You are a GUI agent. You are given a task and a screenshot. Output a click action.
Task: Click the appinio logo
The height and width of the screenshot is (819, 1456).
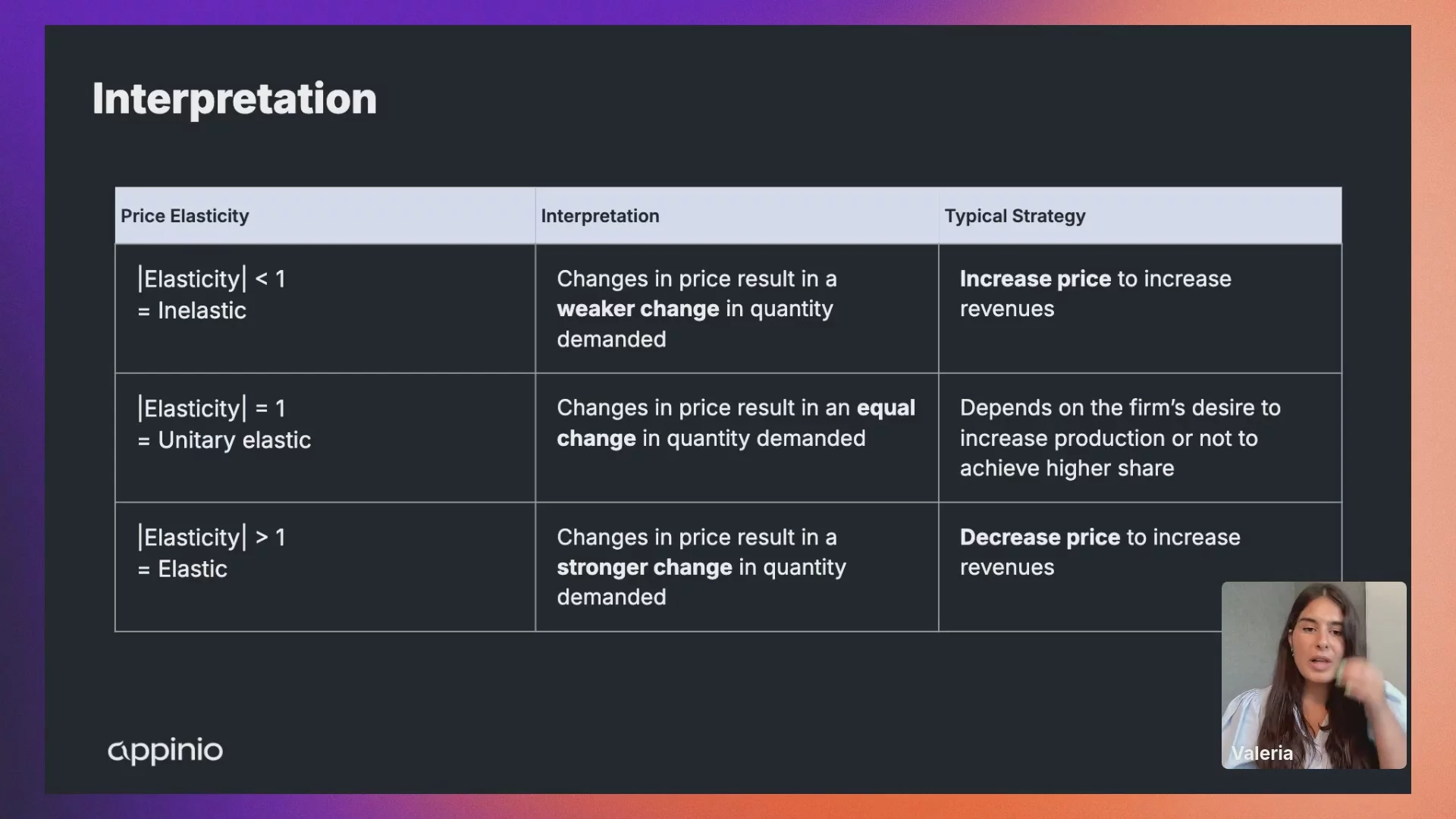tap(165, 751)
